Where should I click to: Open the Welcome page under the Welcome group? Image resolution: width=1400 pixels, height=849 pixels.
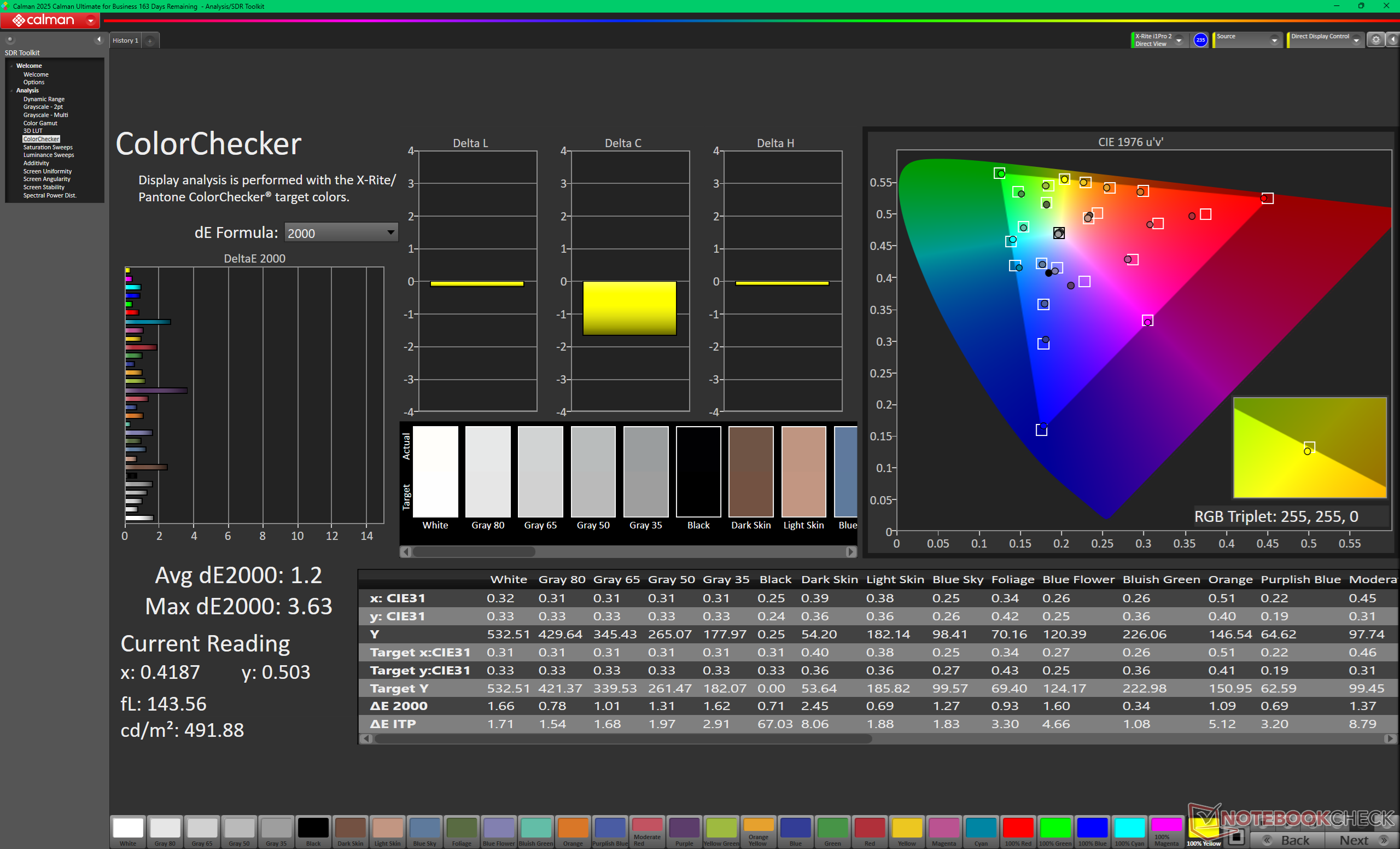(x=36, y=74)
